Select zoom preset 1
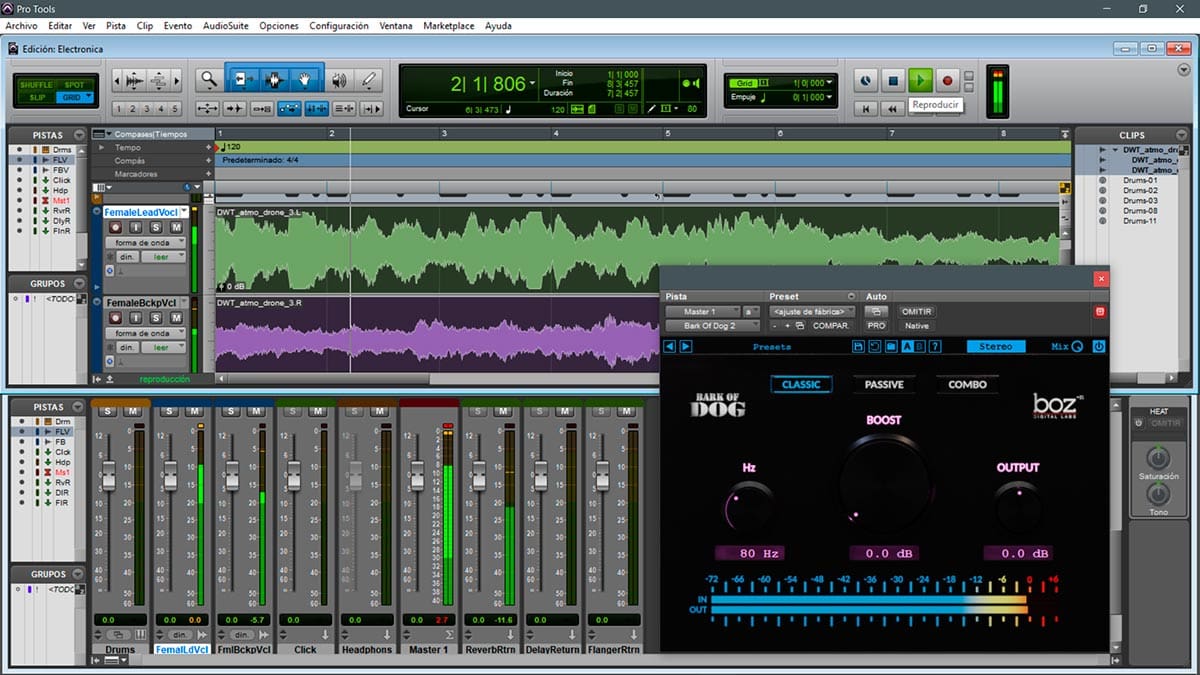The width and height of the screenshot is (1200, 675). 119,109
